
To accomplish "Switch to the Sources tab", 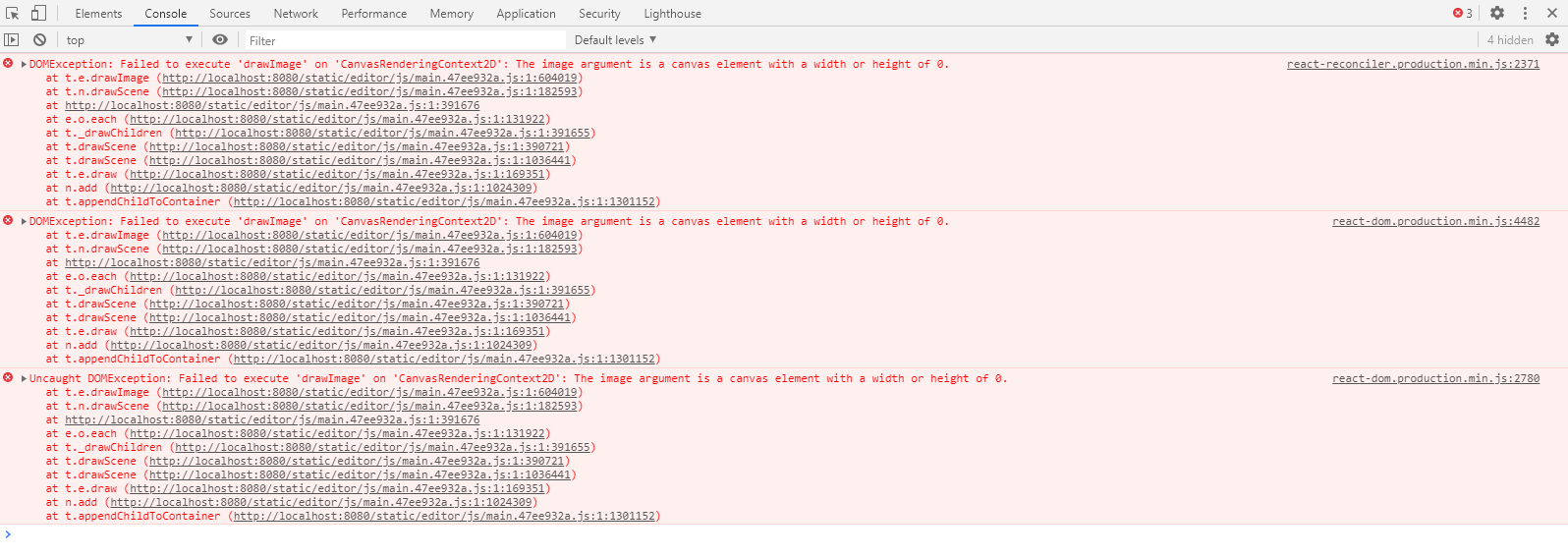I will pyautogui.click(x=230, y=13).
